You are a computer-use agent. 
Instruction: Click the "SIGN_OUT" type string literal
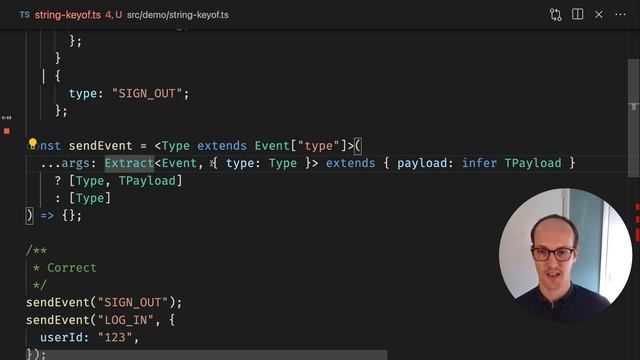tap(147, 93)
